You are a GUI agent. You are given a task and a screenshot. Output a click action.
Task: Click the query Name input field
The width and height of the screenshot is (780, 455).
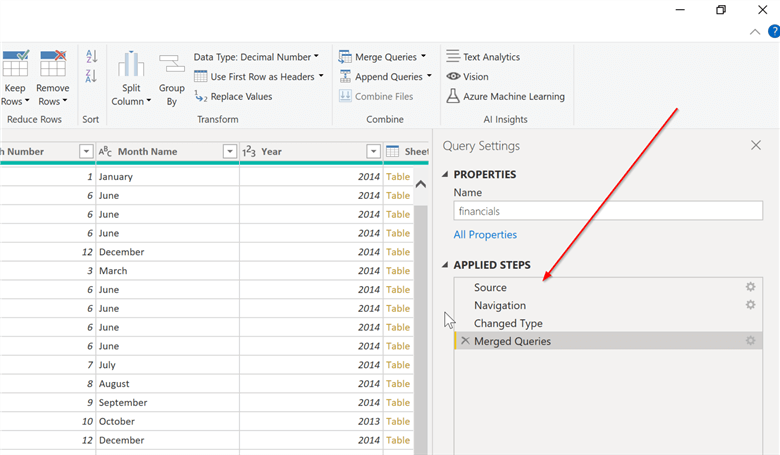pos(607,211)
